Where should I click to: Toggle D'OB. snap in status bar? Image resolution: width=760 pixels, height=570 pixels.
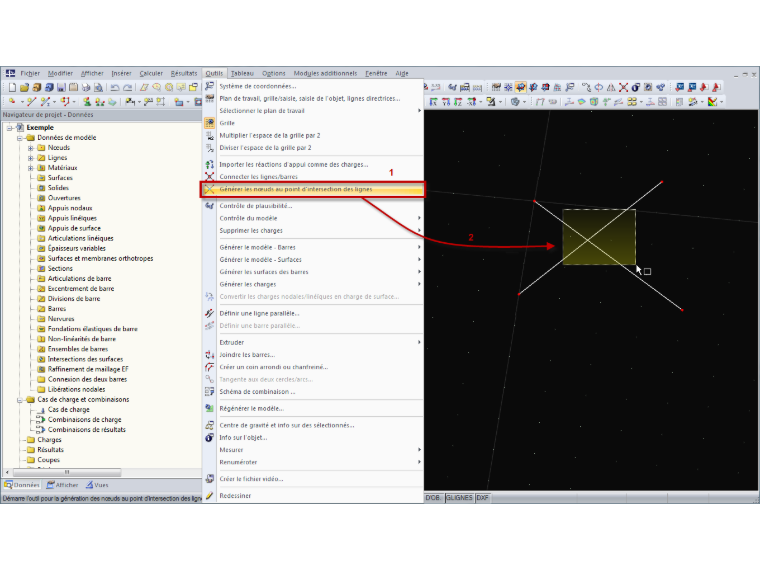(434, 498)
